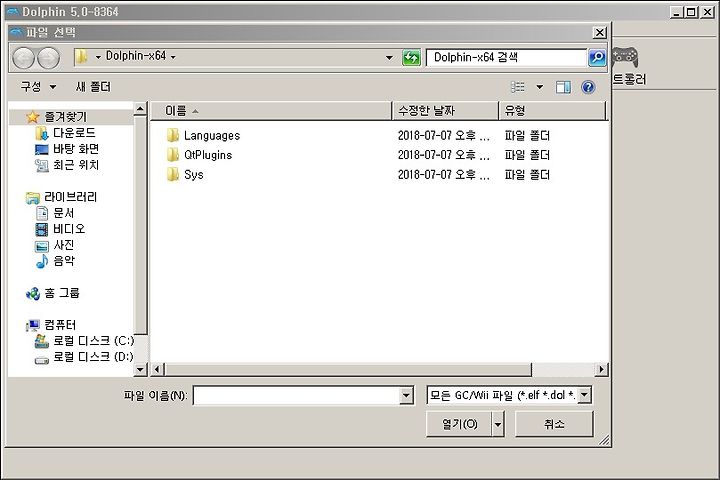This screenshot has width=720, height=480.
Task: Click the 홈 그룹 sidebar entry
Action: [x=62, y=293]
